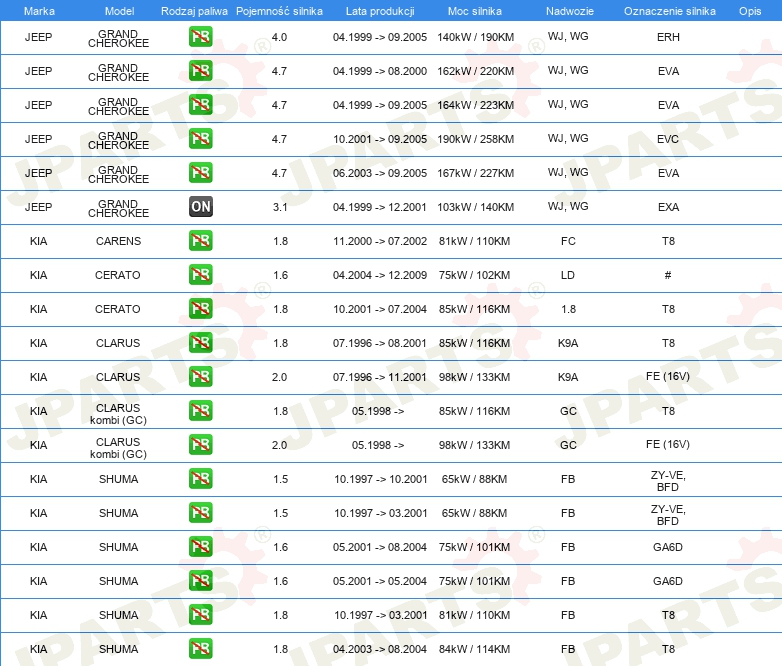The height and width of the screenshot is (666, 782).
Task: Click the 140kW / 190KM power cell
Action: pos(476,37)
